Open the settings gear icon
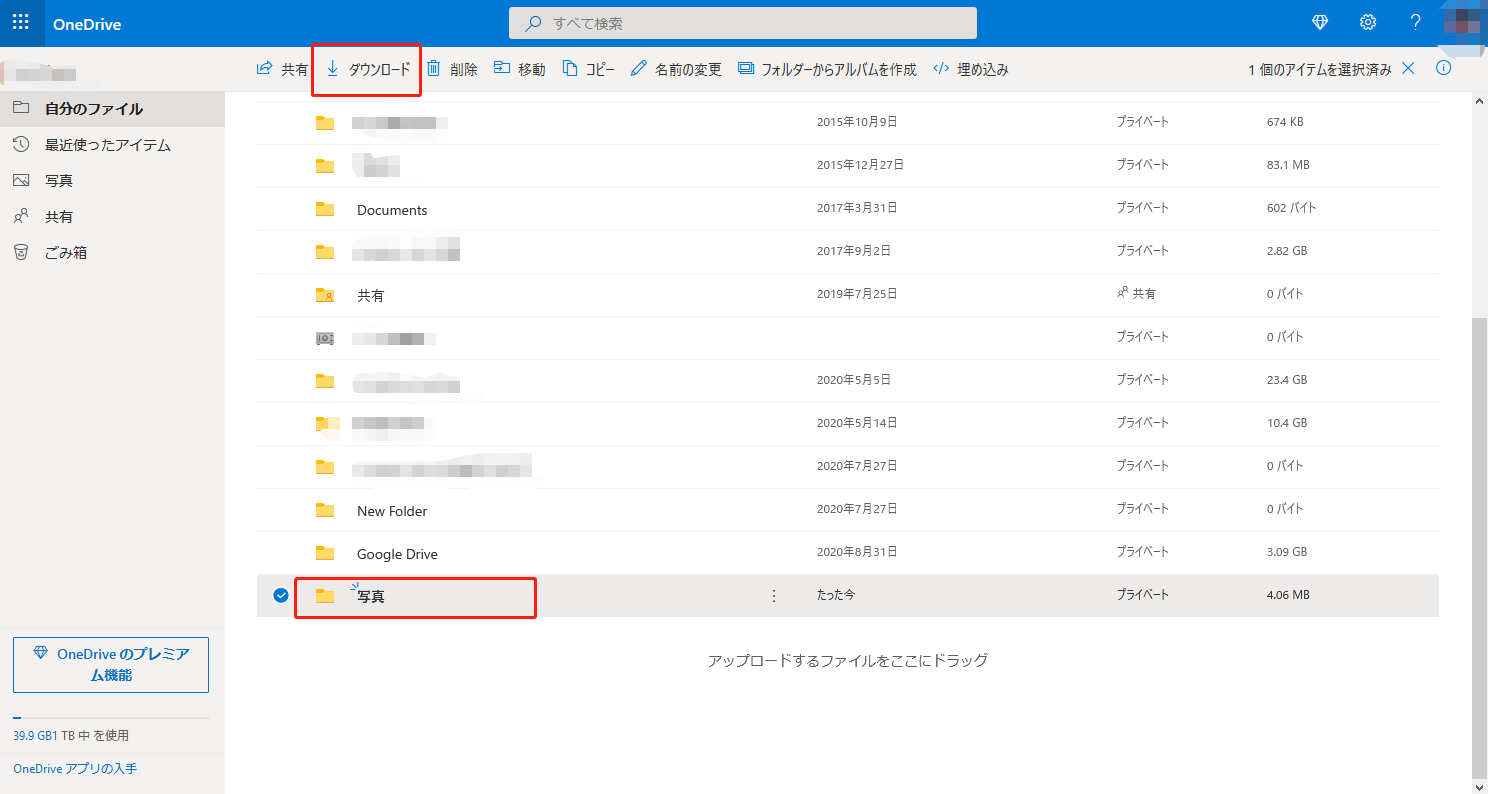 pyautogui.click(x=1368, y=23)
